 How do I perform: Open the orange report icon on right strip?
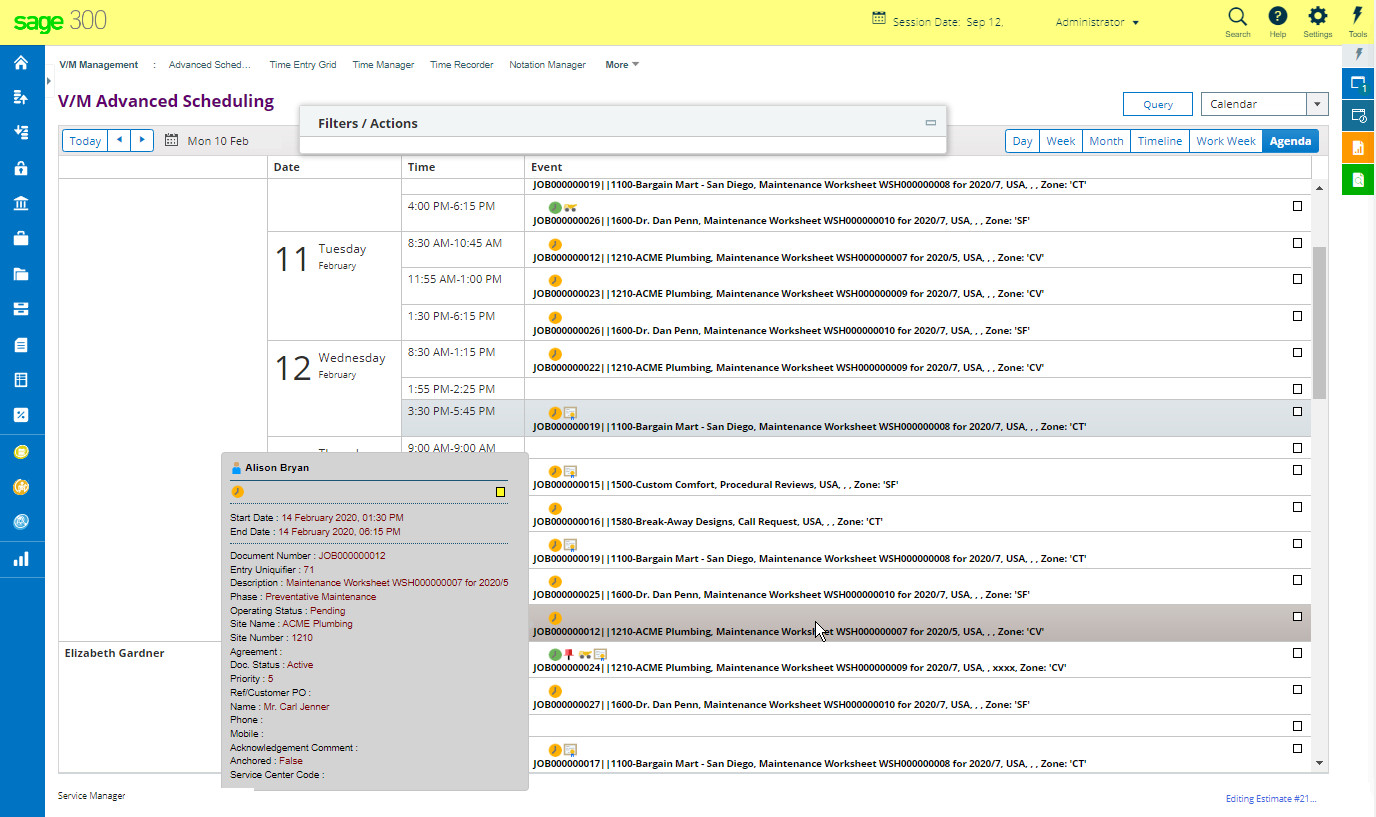(1358, 147)
